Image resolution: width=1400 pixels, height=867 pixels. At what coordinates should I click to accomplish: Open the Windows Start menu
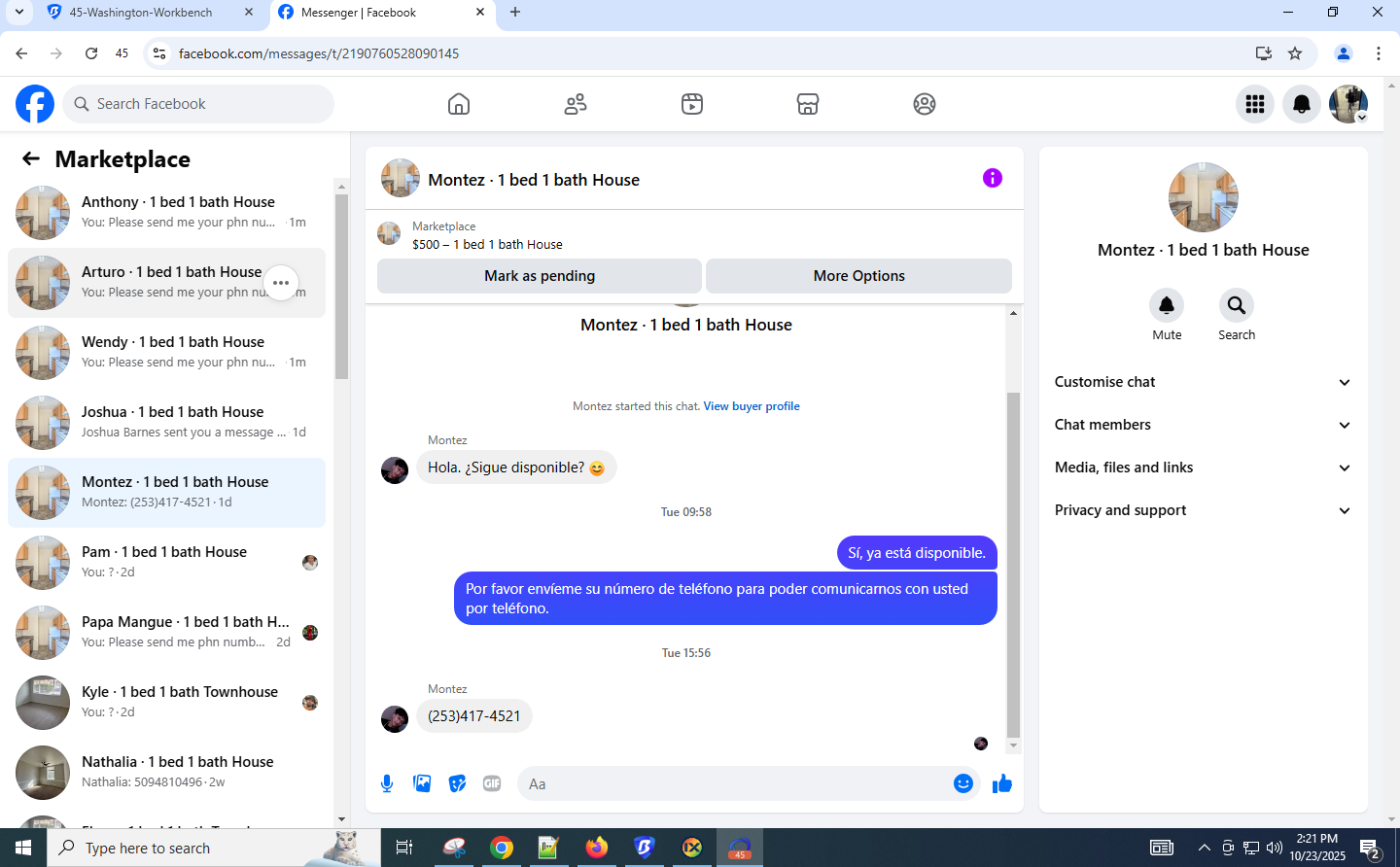(23, 848)
